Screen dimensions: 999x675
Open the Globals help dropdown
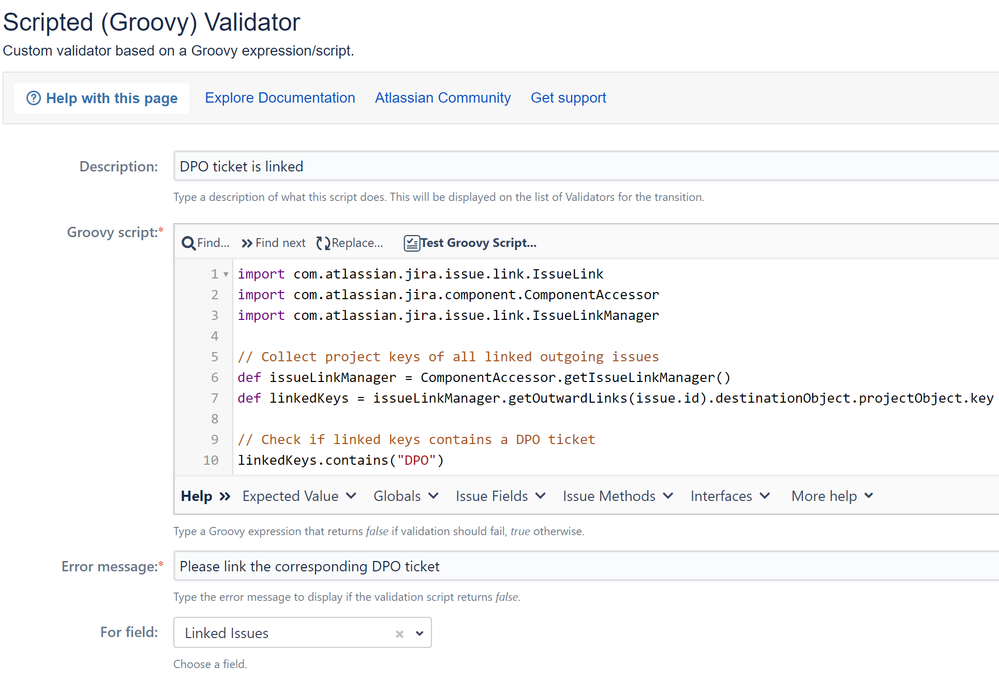coord(406,496)
